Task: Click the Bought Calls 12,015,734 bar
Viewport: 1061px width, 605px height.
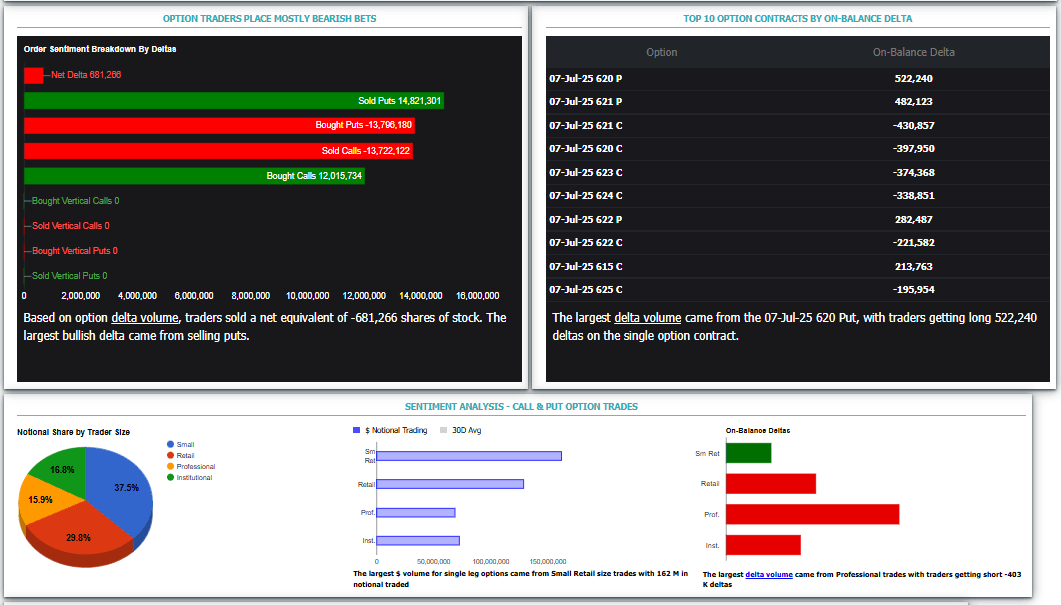Action: pos(194,176)
